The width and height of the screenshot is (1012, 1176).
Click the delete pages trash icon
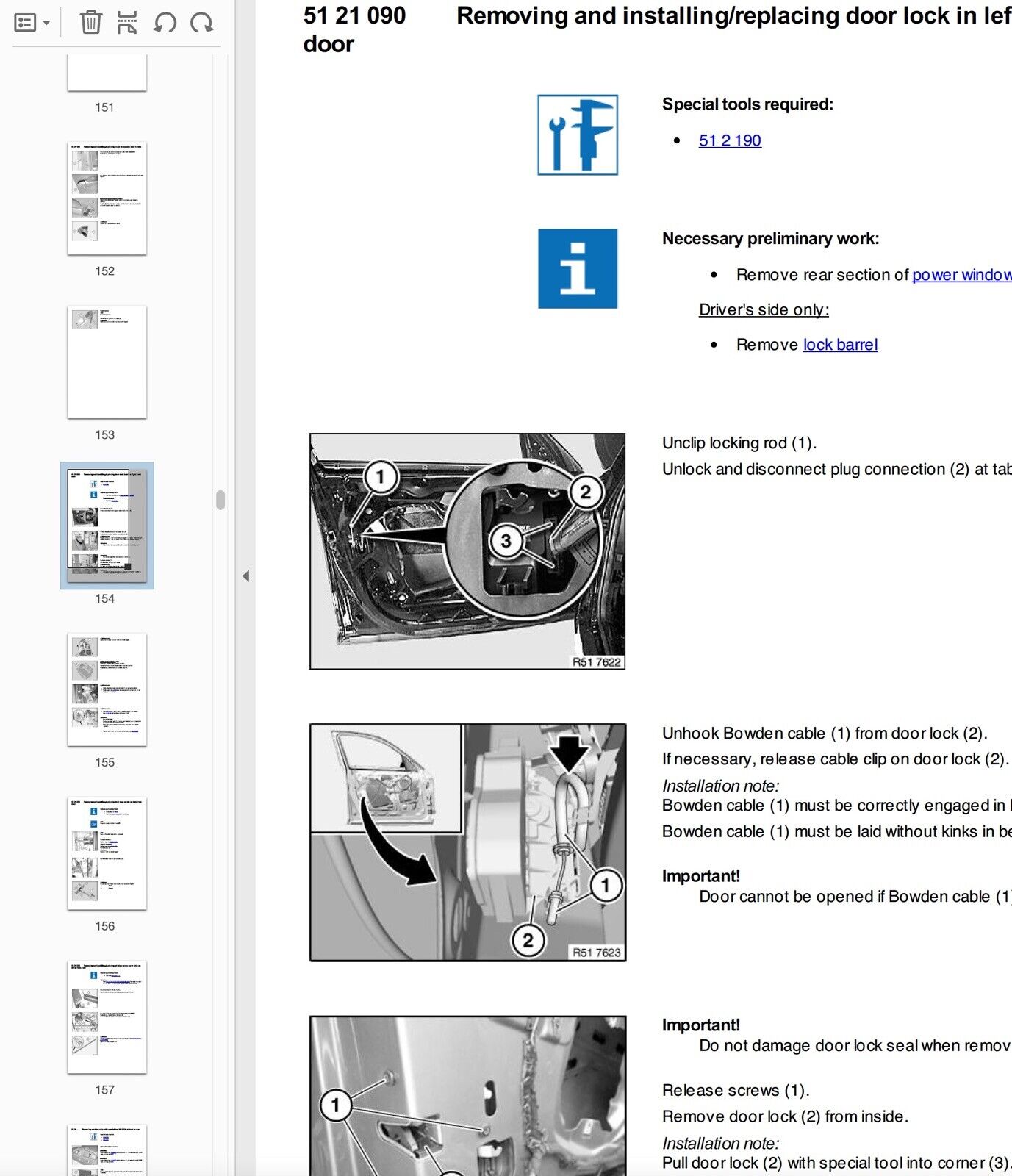(x=90, y=23)
